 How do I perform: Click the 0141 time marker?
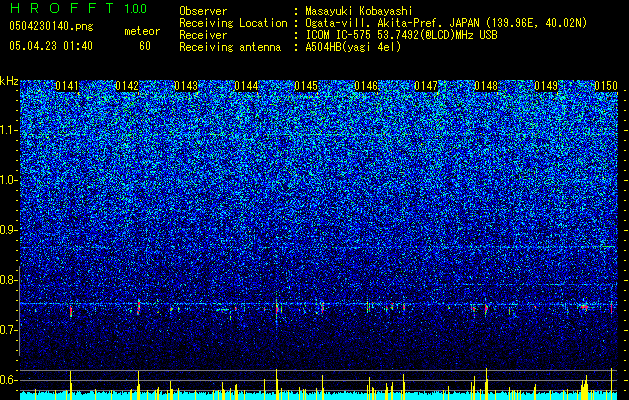67,86
